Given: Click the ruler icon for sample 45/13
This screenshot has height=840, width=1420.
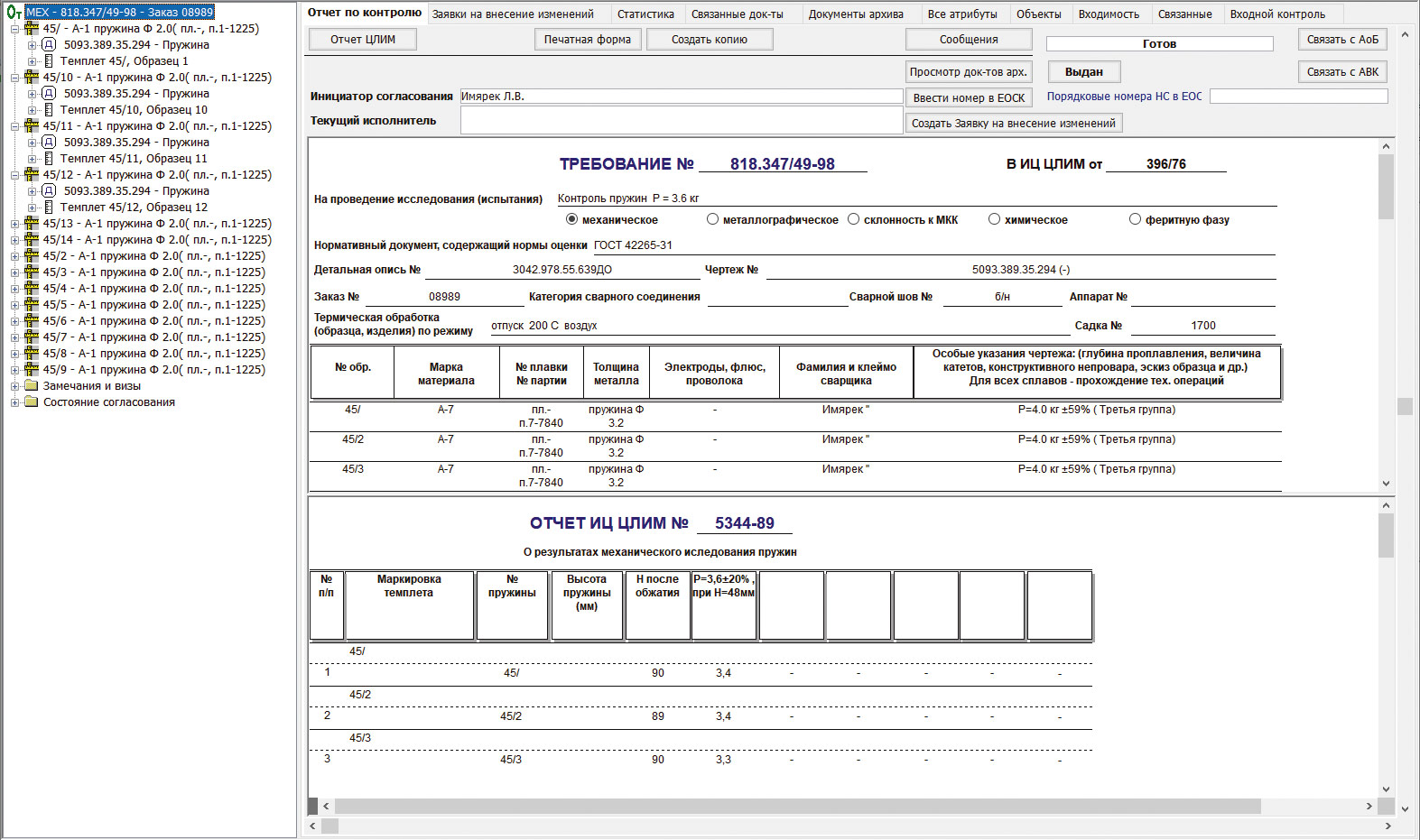Looking at the screenshot, I should click(32, 224).
